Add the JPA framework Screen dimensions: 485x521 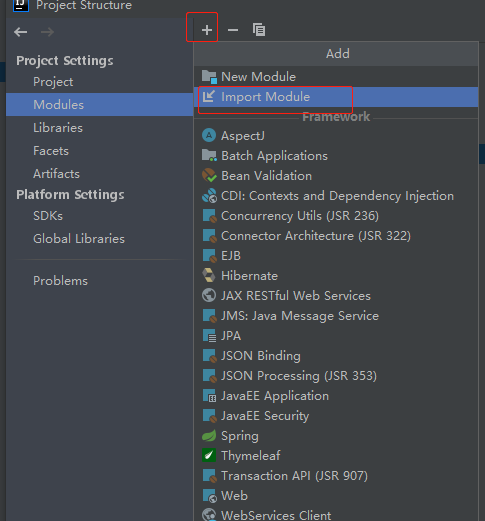pyautogui.click(x=336, y=336)
